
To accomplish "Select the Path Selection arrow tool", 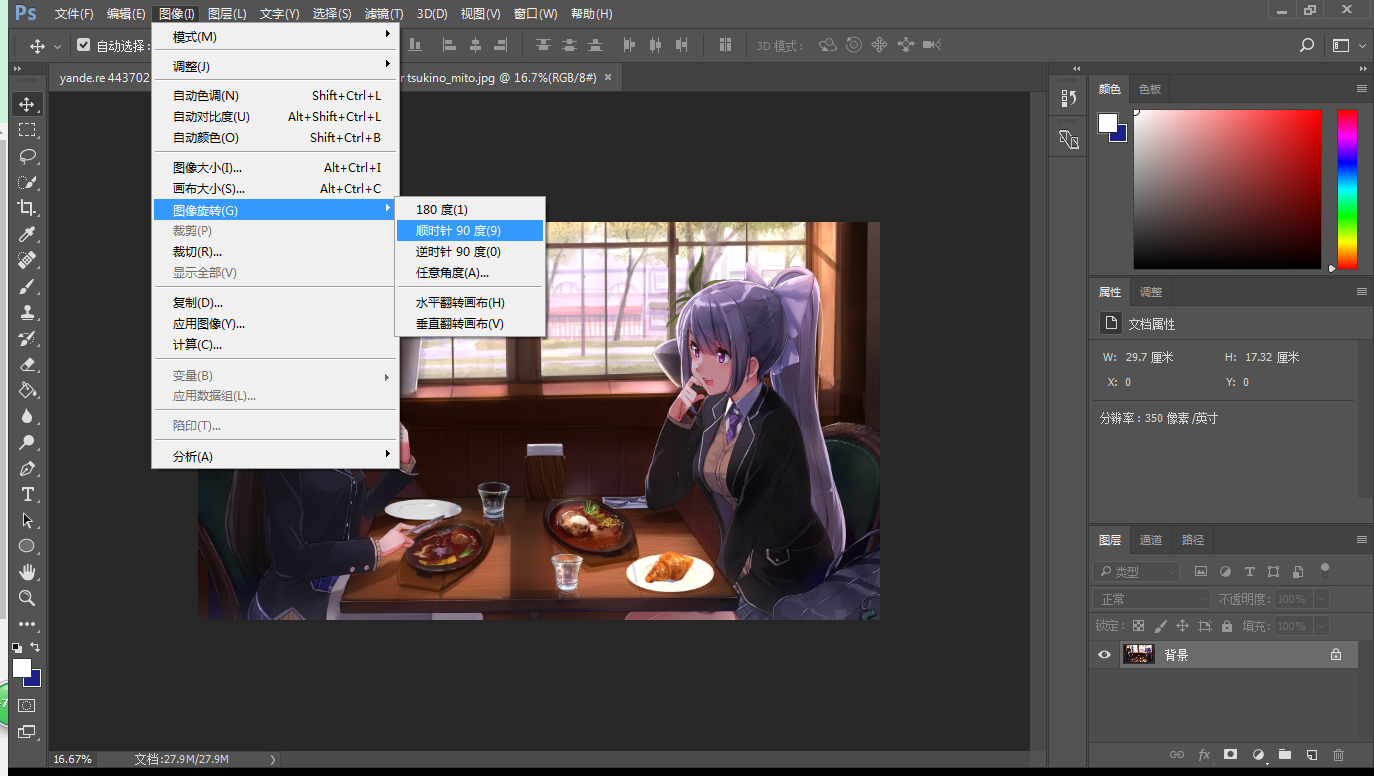I will point(27,520).
